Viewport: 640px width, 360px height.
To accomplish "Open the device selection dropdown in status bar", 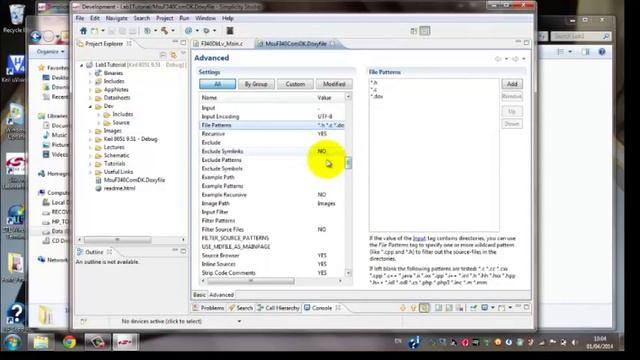I will (x=239, y=321).
